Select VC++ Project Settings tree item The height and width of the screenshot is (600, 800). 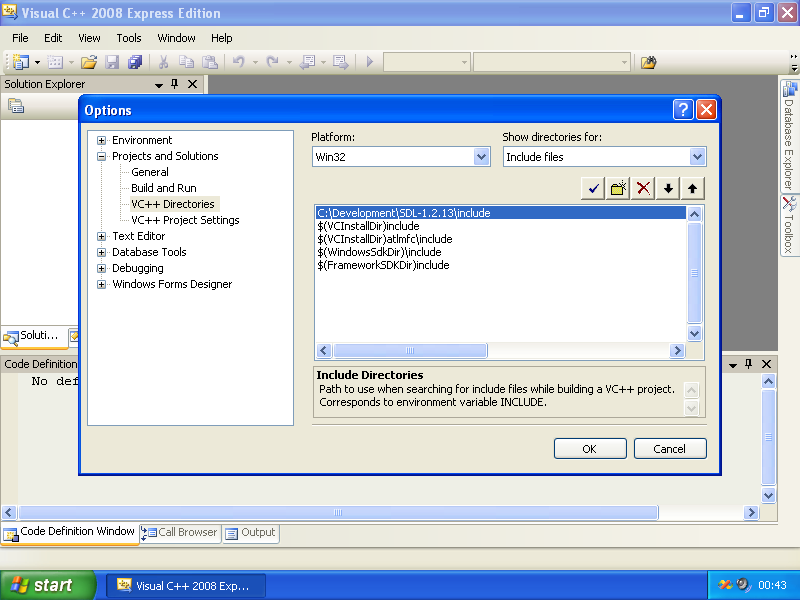click(x=185, y=220)
